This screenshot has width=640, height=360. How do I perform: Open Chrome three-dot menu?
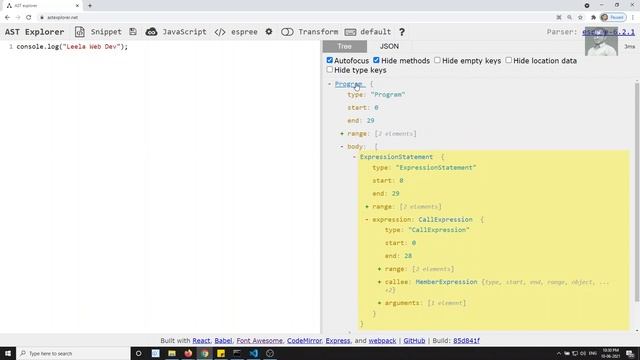click(x=633, y=17)
